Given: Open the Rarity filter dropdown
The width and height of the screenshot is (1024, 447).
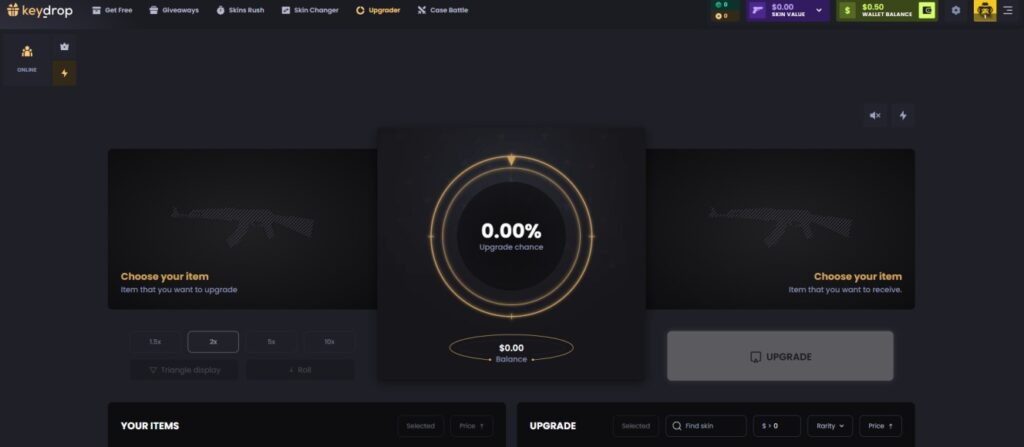Looking at the screenshot, I should 830,425.
